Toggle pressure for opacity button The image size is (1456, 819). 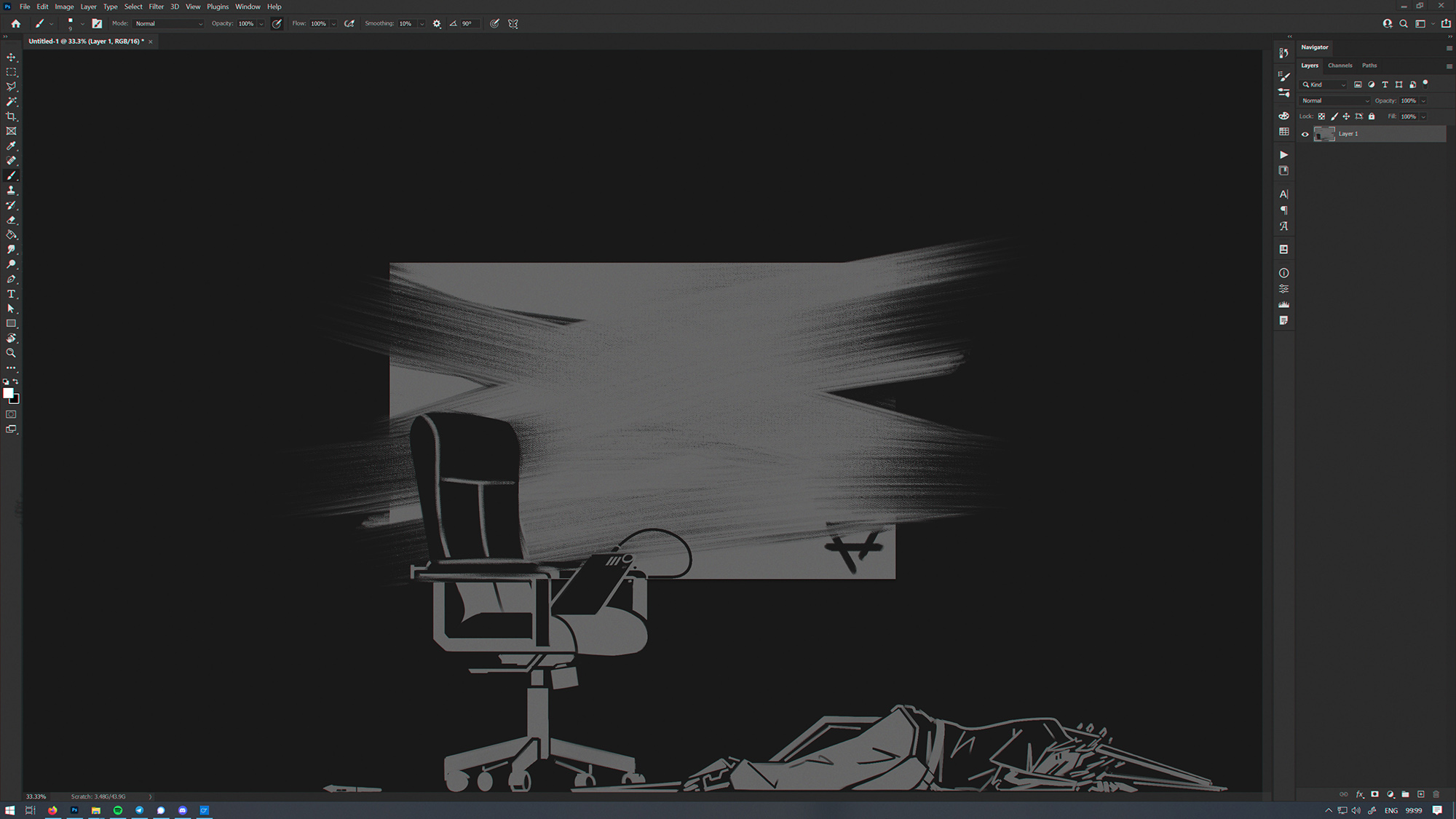277,23
